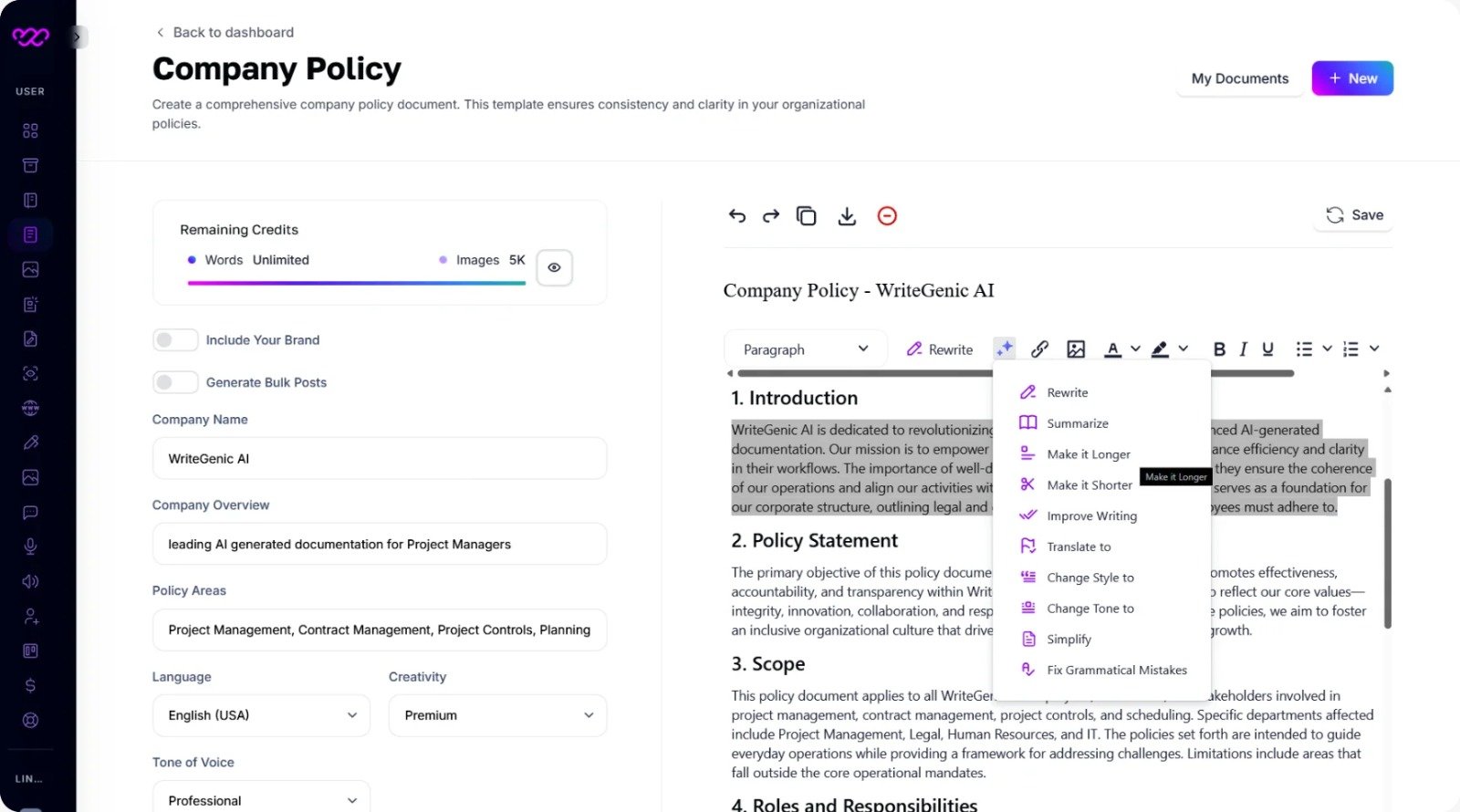Viewport: 1460px width, 812px height.
Task: Open the English (USA) language dropdown
Action: [261, 715]
